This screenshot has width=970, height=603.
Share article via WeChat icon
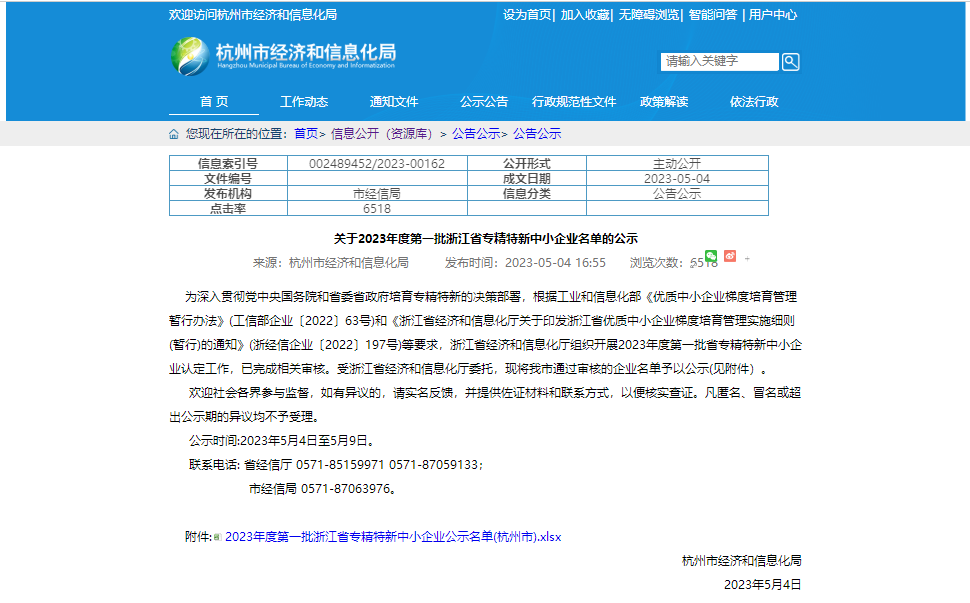(711, 256)
